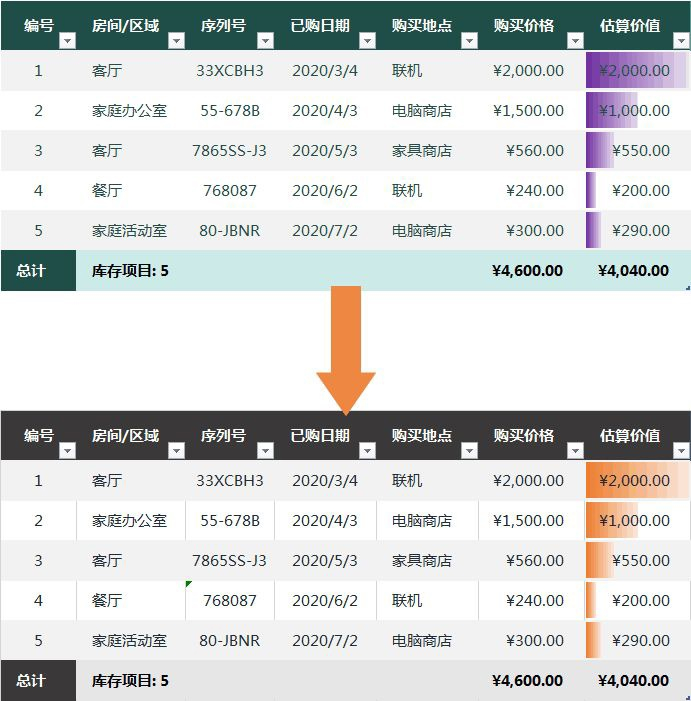The height and width of the screenshot is (701, 691).
Task: Click 库存项目: 5 in the gray total row
Action: point(130,680)
